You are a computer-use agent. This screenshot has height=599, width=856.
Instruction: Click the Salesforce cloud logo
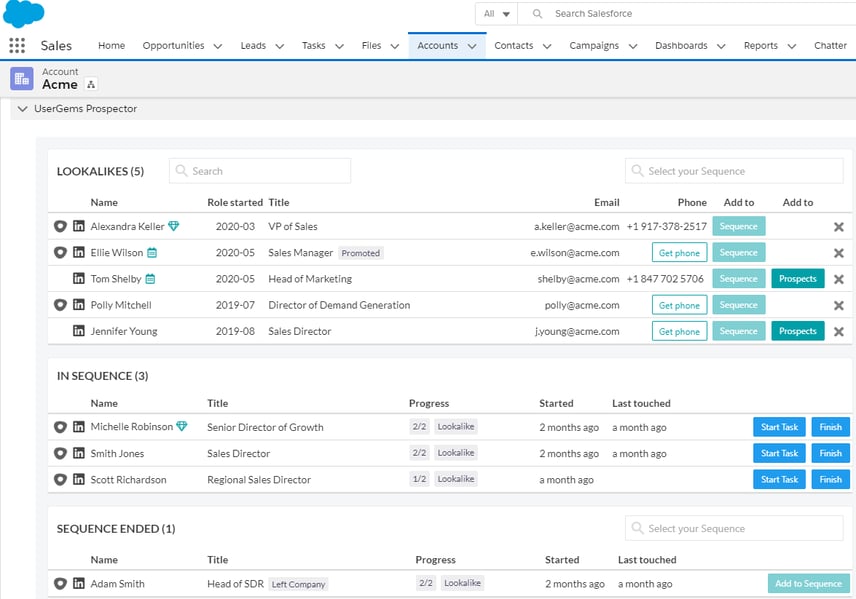click(x=23, y=13)
